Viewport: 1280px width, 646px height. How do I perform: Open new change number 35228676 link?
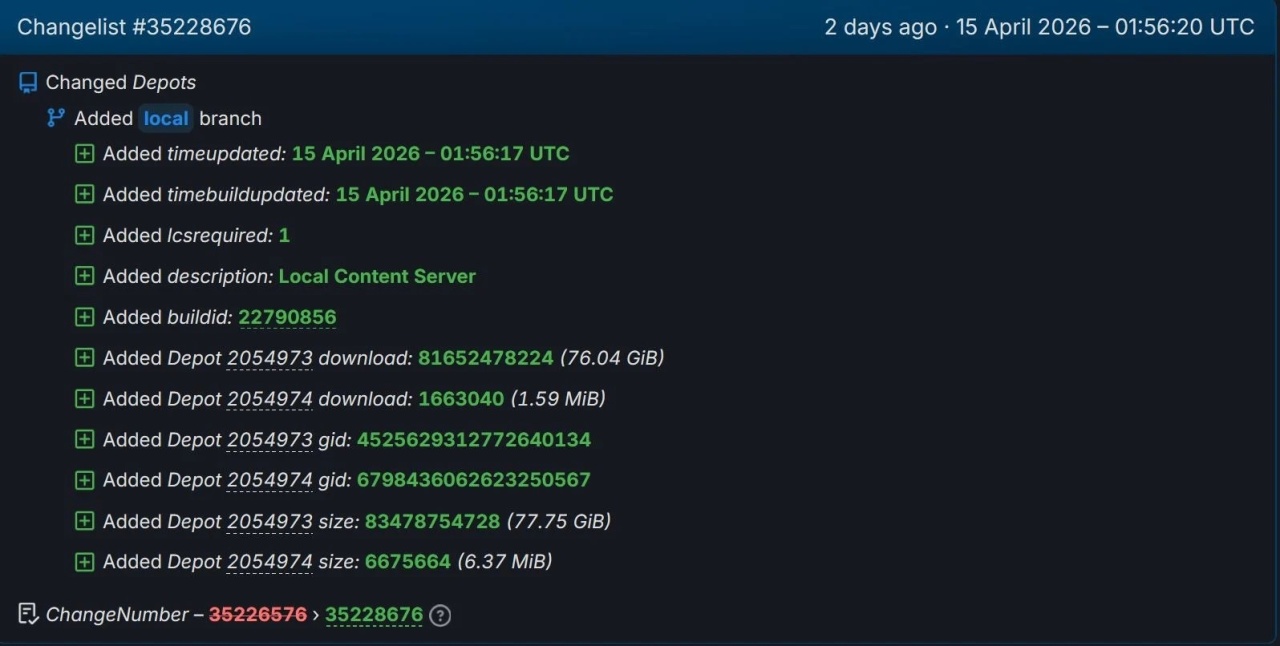pyautogui.click(x=374, y=614)
